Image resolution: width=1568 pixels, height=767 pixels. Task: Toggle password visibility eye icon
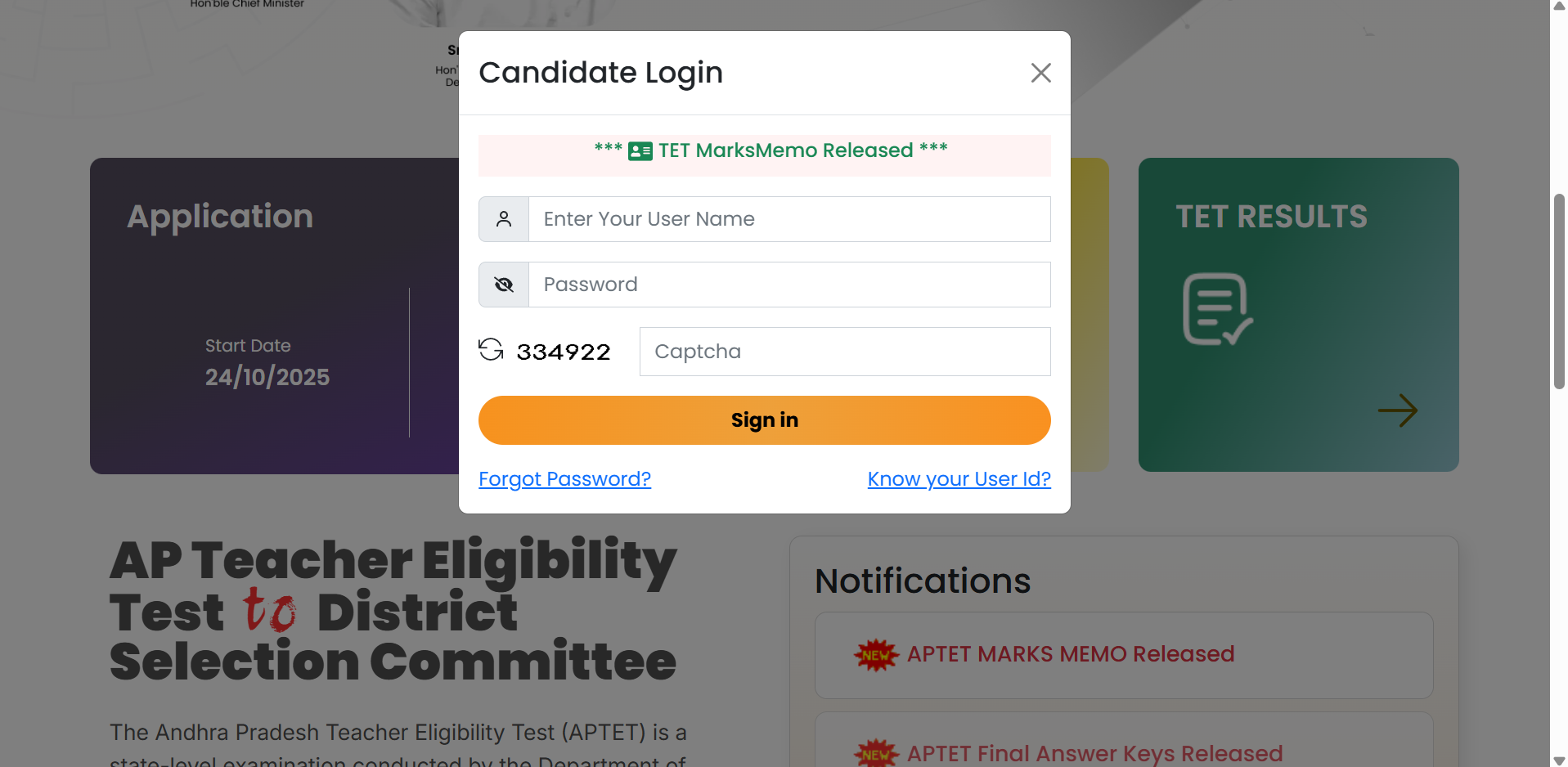tap(504, 285)
